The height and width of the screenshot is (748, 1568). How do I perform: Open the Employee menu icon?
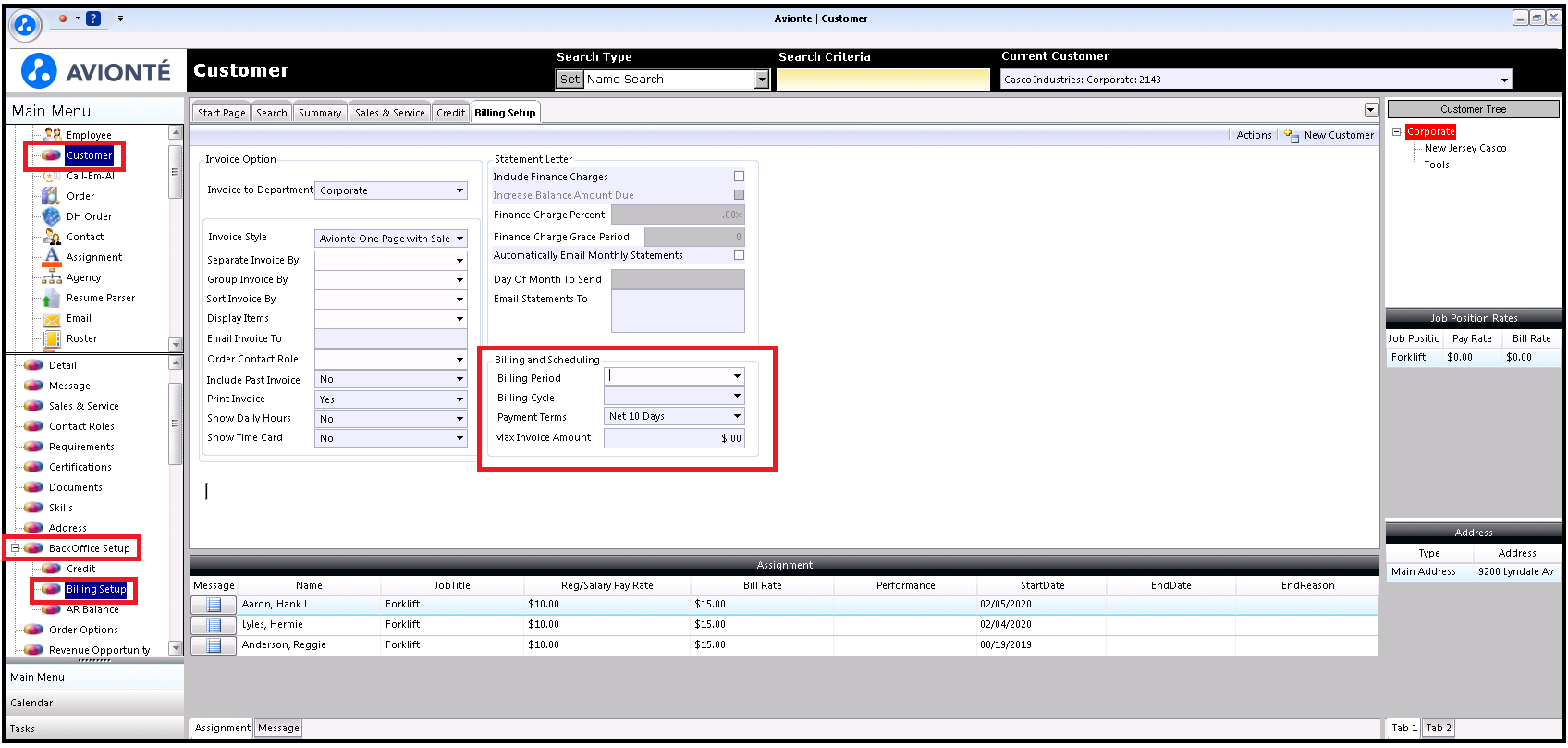[x=53, y=135]
